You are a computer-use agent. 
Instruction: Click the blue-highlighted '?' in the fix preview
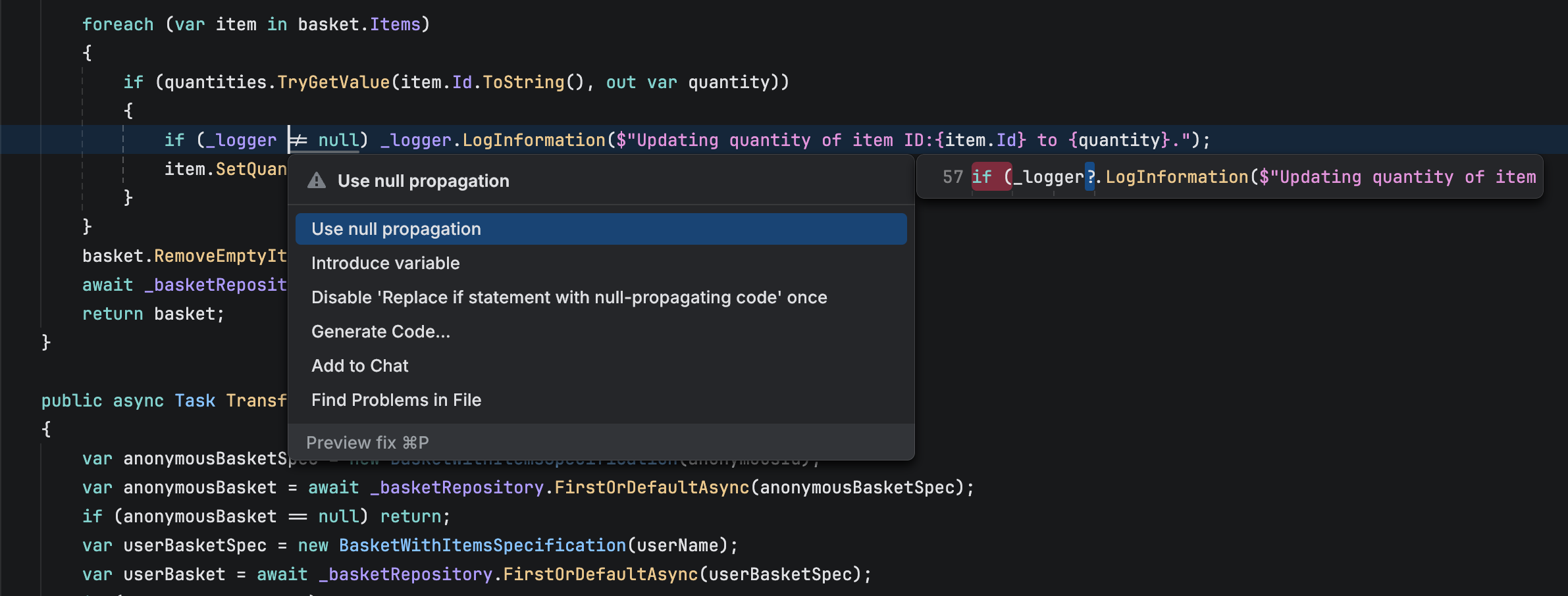1091,176
